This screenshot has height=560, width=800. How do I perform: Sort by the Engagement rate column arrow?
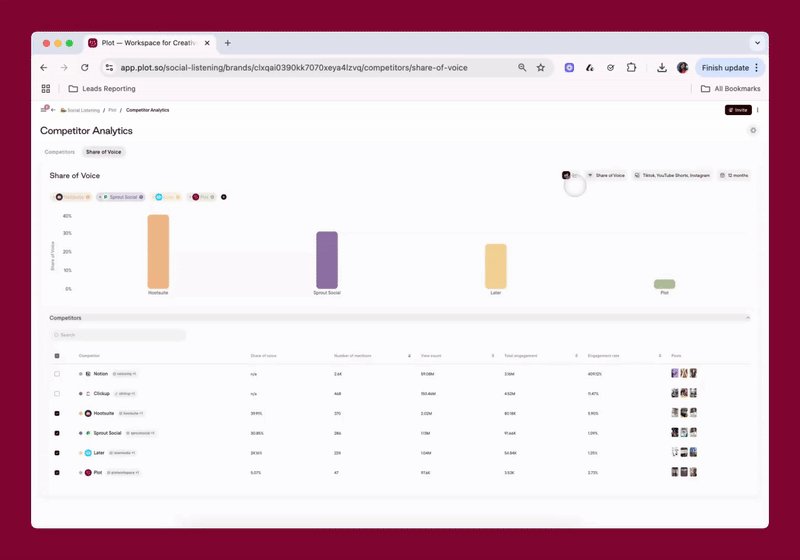(x=660, y=355)
